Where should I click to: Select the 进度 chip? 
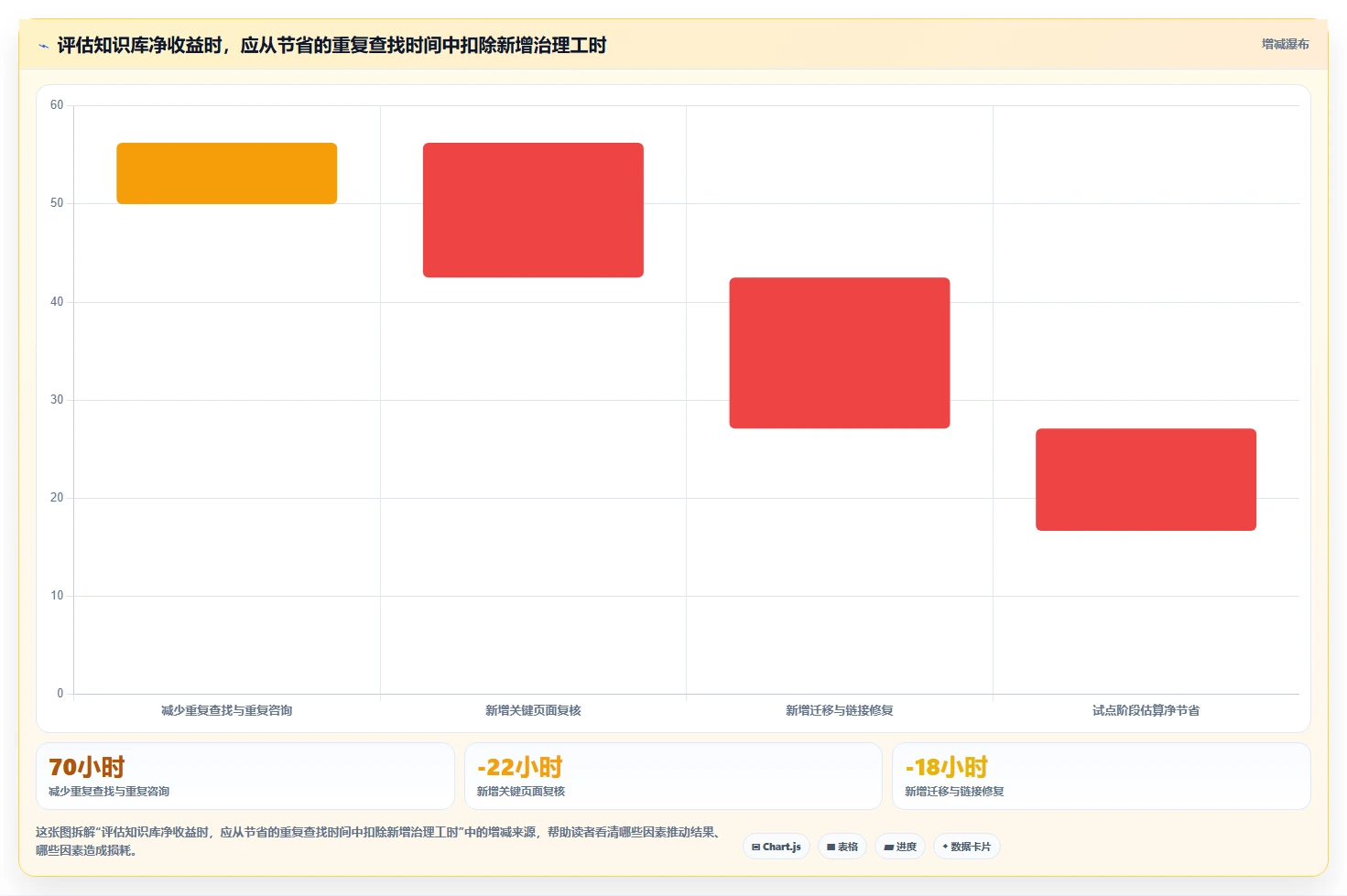click(x=900, y=847)
